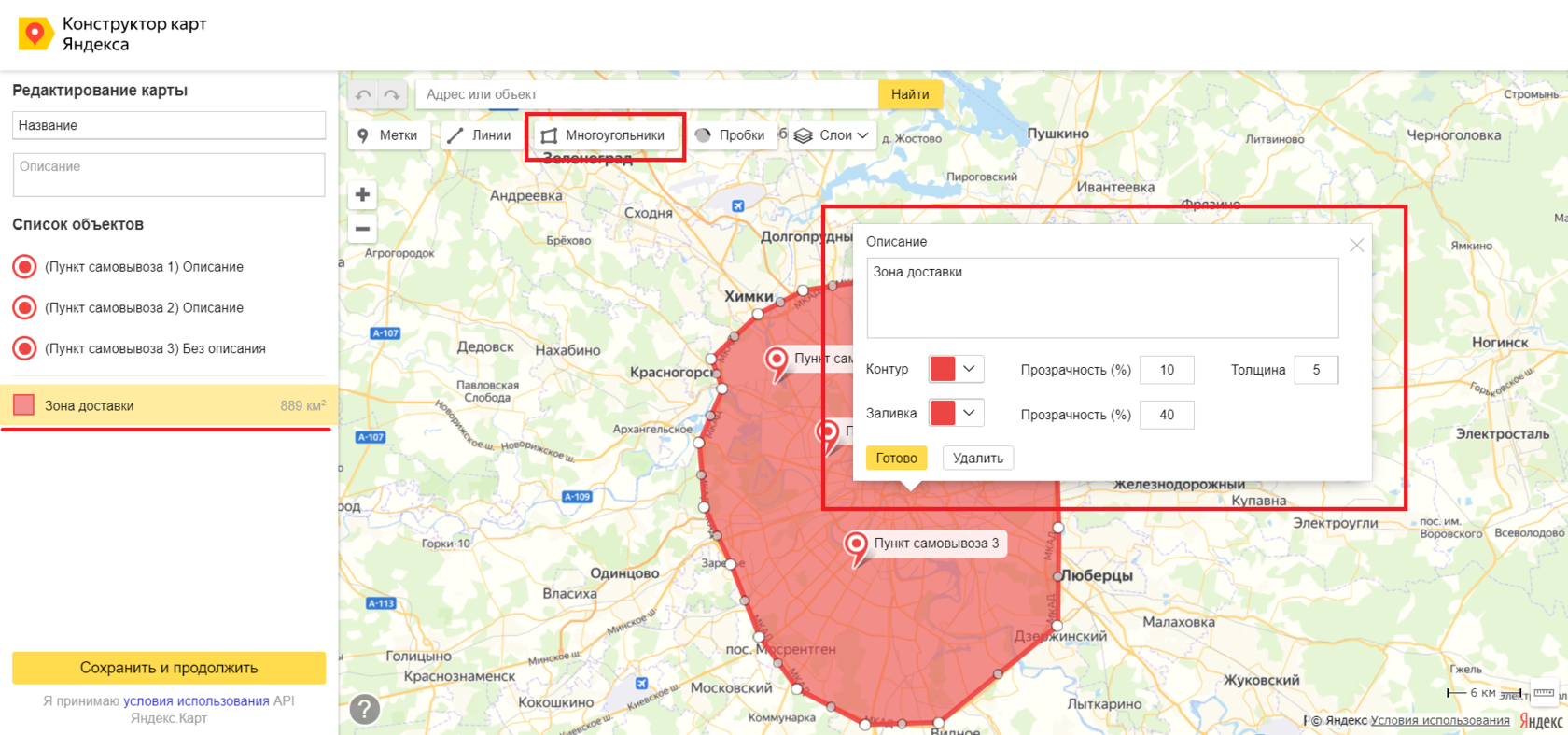This screenshot has height=735, width=1568.
Task: Click the contour transparency field with 10
Action: point(1167,370)
